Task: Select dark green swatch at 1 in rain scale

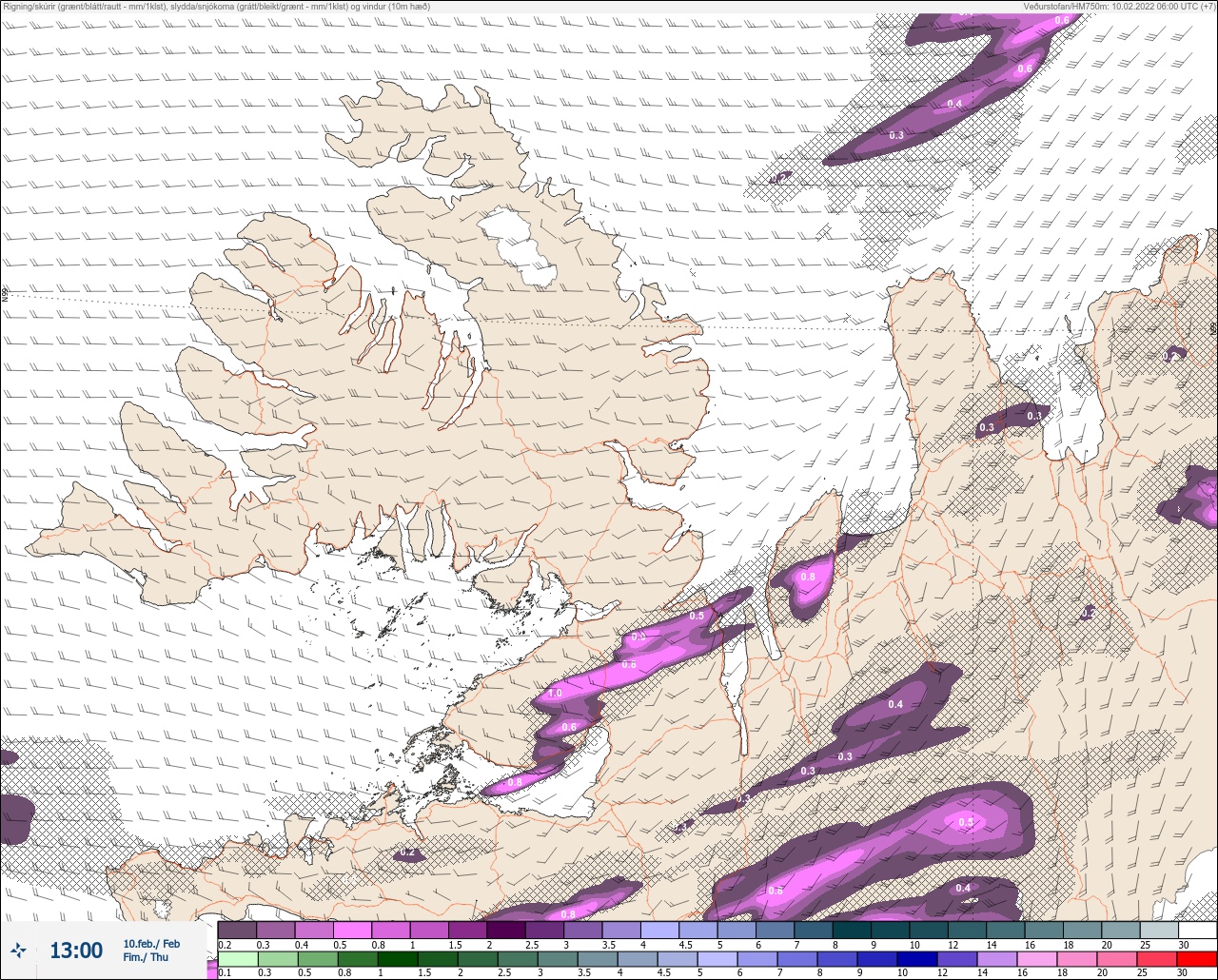Action: [398, 959]
